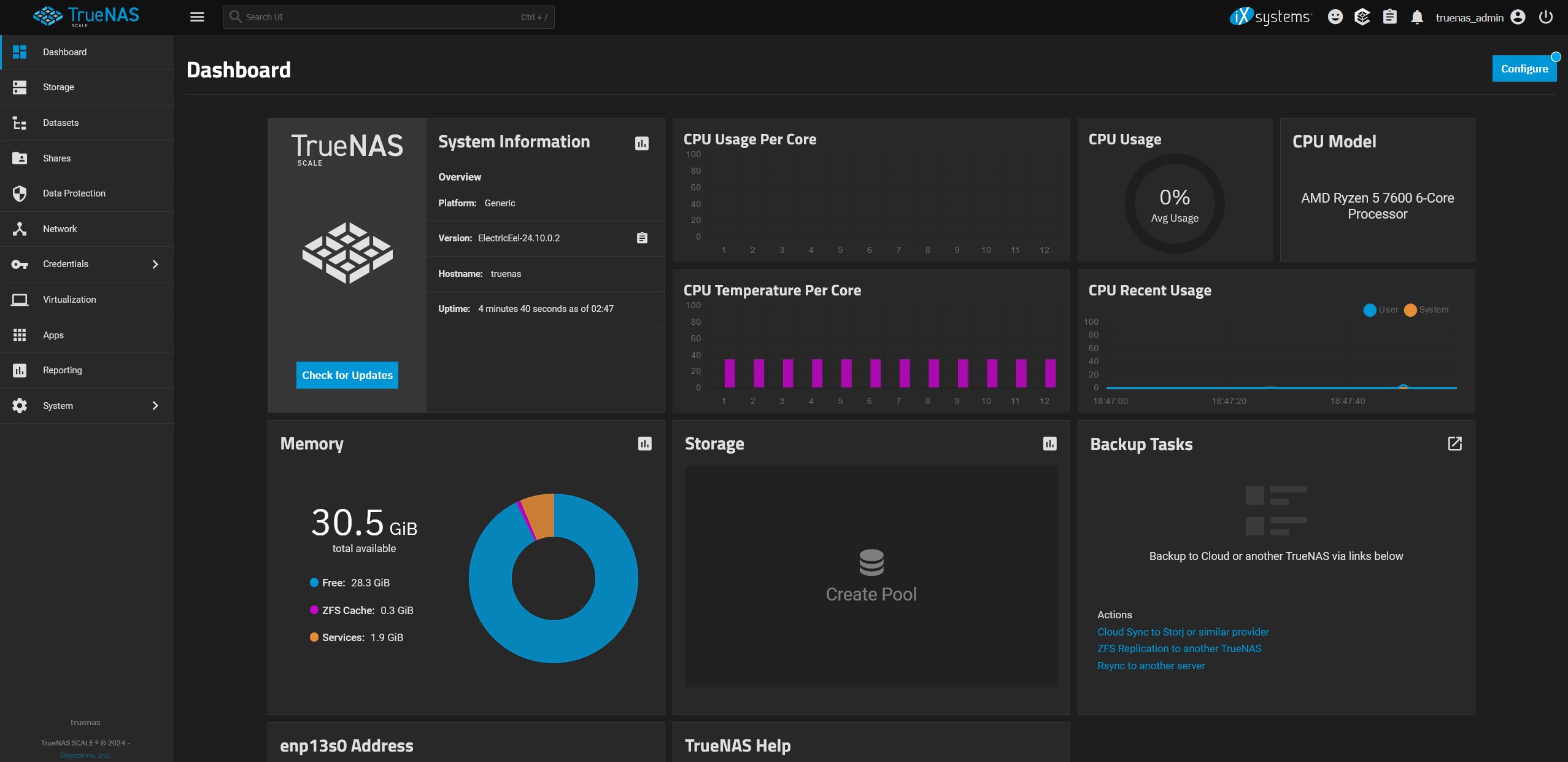The height and width of the screenshot is (762, 1568).
Task: Open the TrueCommand status icon
Action: (1362, 17)
